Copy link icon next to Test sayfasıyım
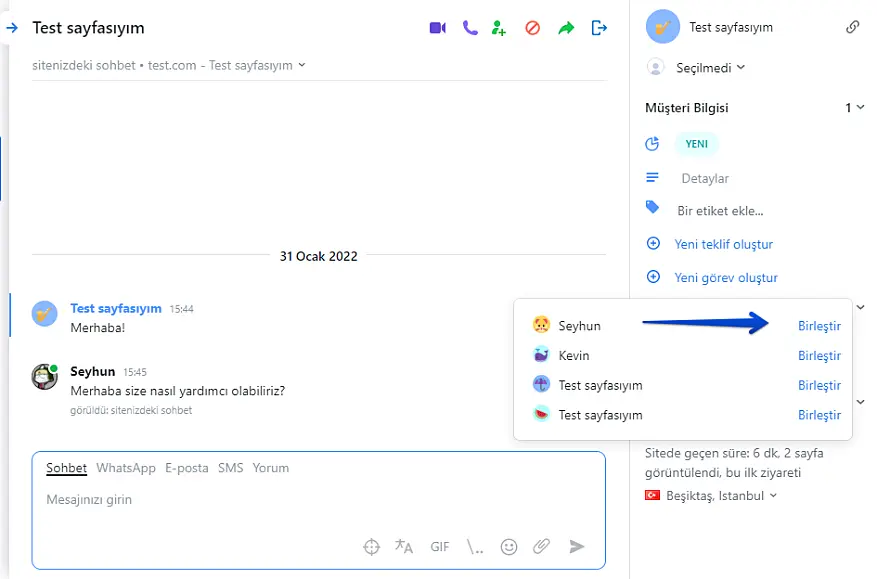Viewport: 877px width, 579px height. pyautogui.click(x=852, y=27)
